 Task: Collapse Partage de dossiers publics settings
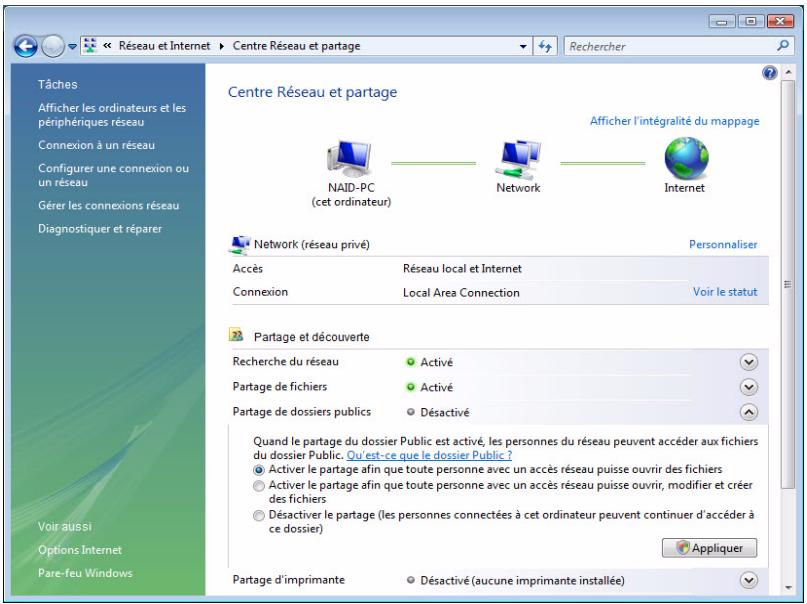[x=749, y=412]
